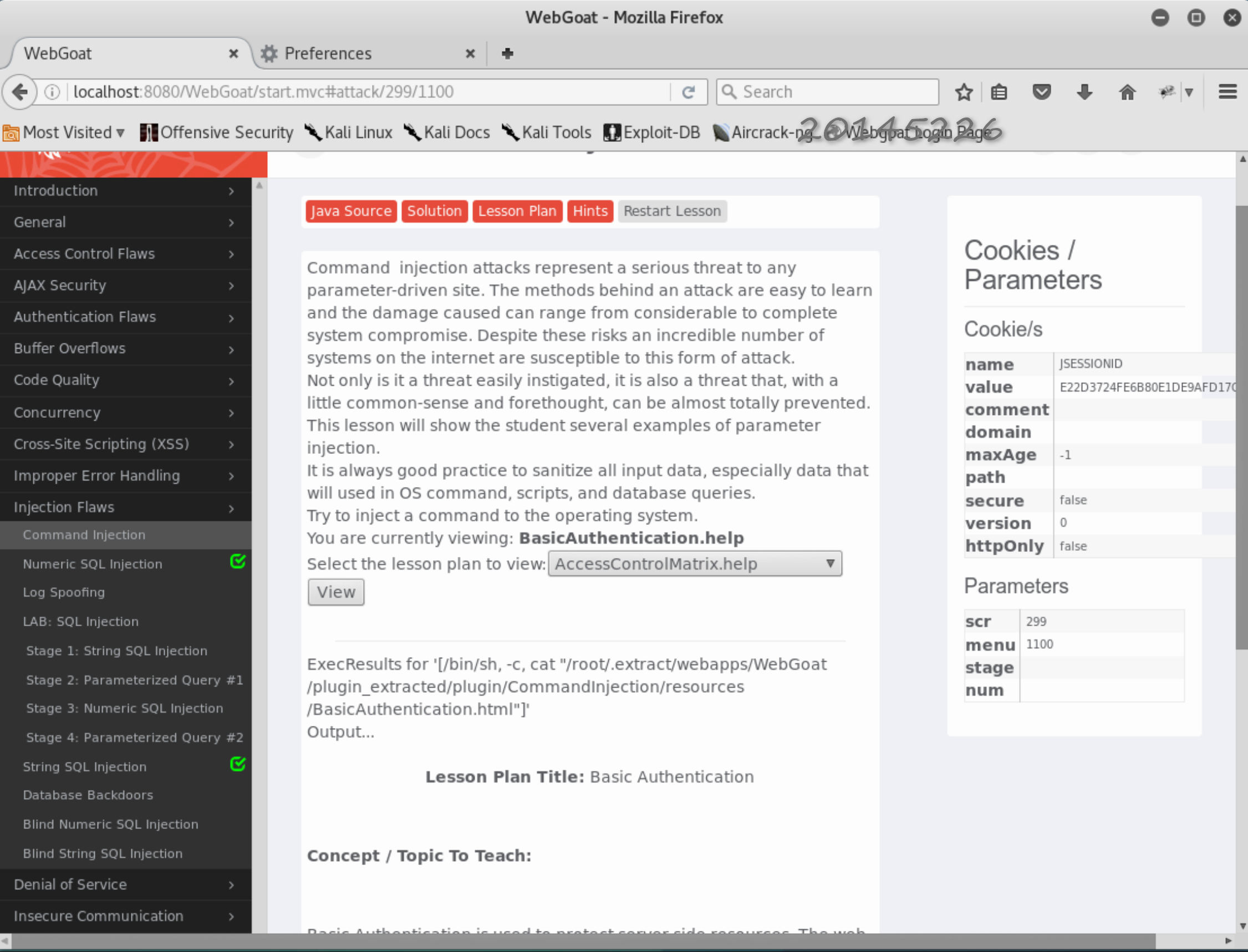The width and height of the screenshot is (1248, 952).
Task: Expand Cross-Site Scripting (XSS) category
Action: [125, 444]
